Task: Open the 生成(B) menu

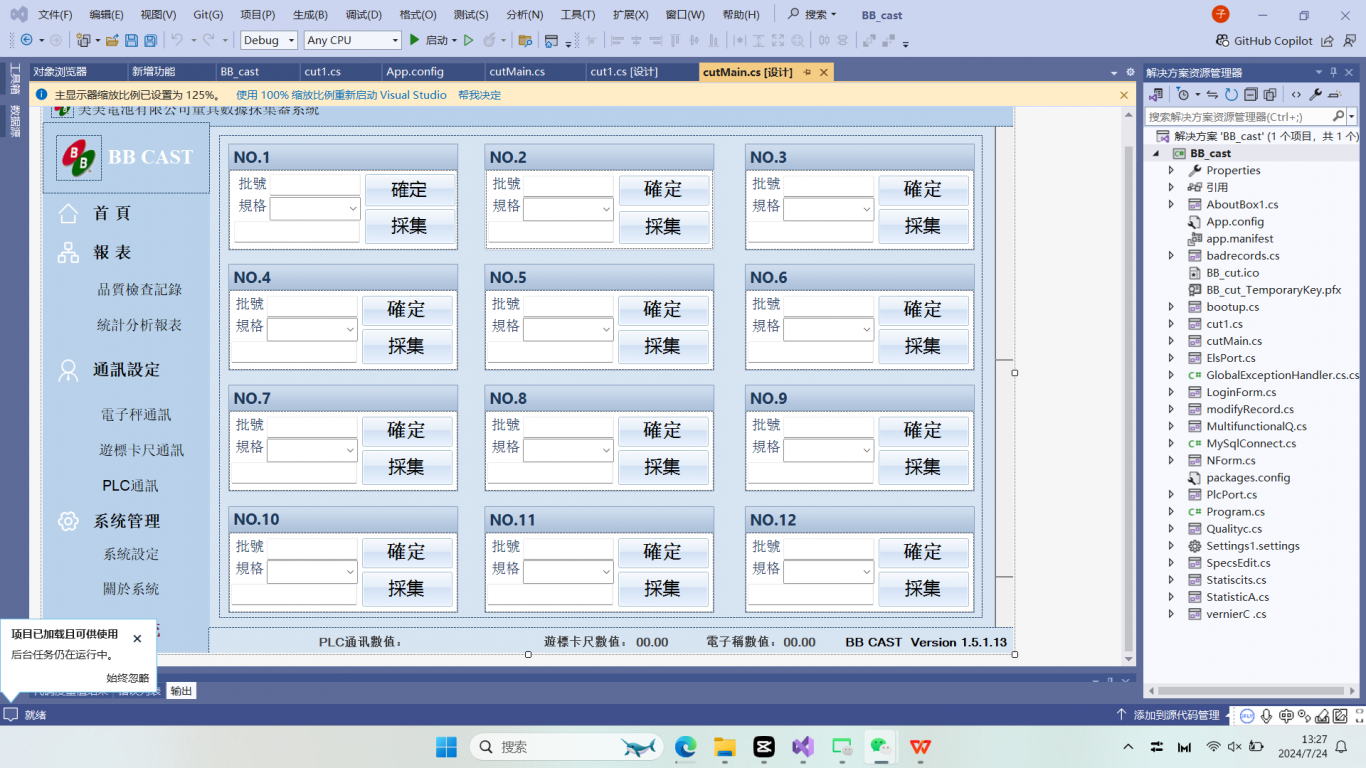Action: (310, 15)
